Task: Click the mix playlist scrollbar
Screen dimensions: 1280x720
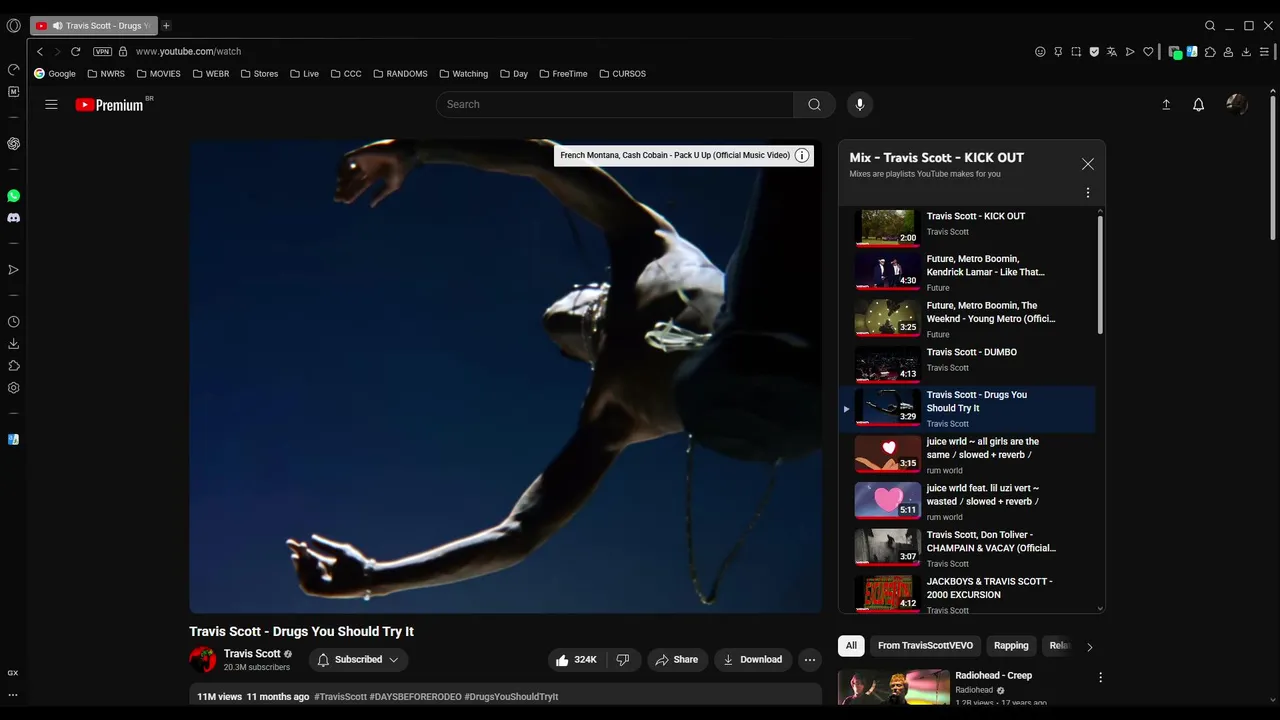Action: coord(1100,275)
